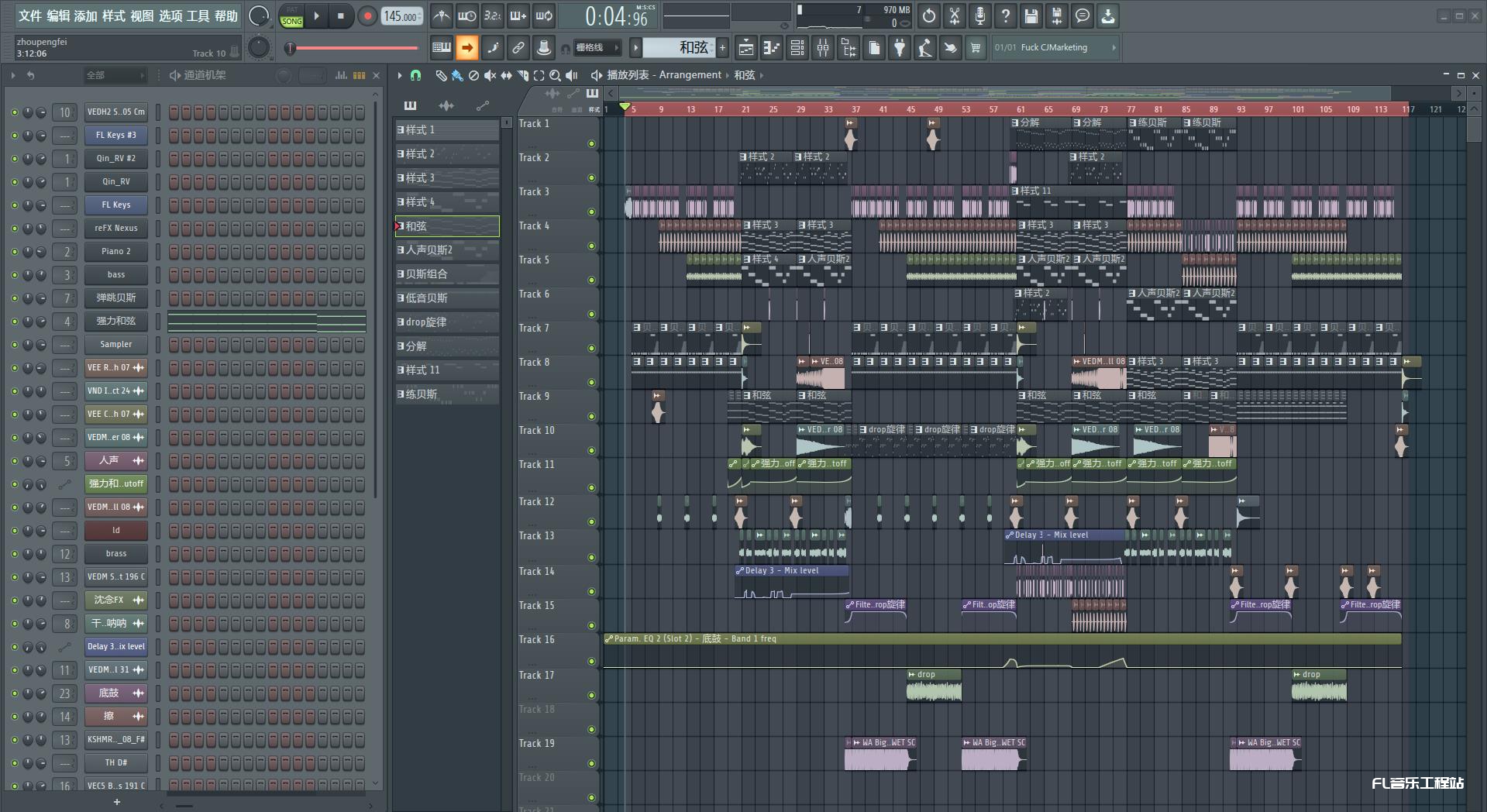Select the playlist zoom magnifier tool
The height and width of the screenshot is (812, 1487).
pyautogui.click(x=555, y=75)
